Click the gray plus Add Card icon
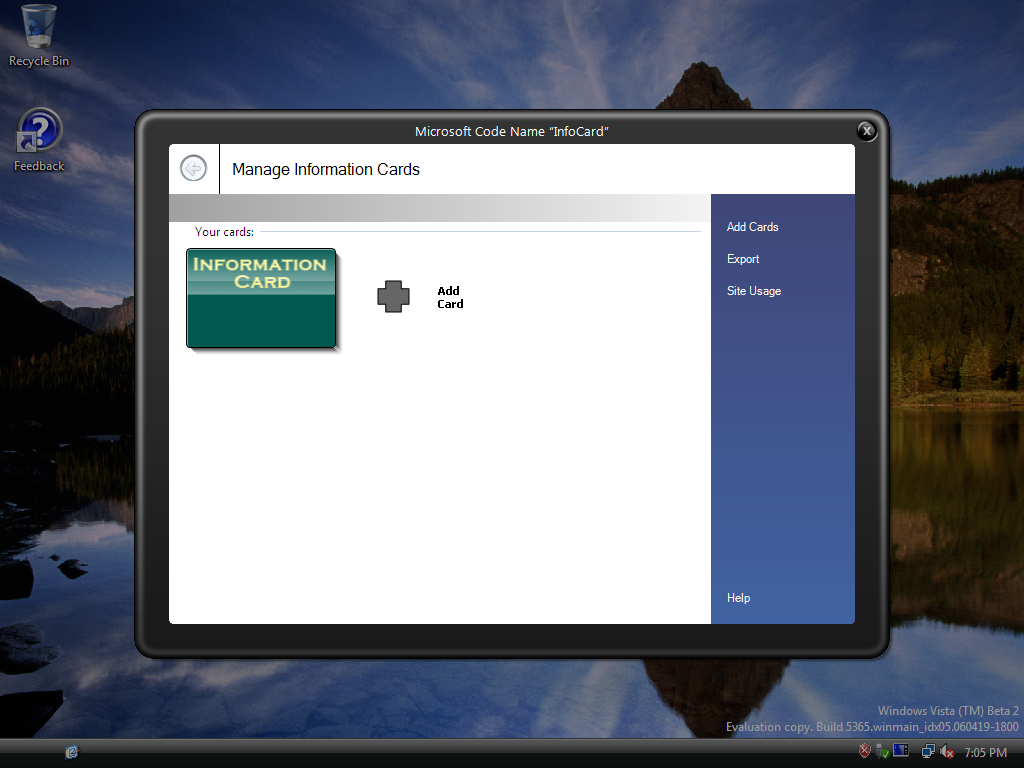1024x768 pixels. point(393,296)
